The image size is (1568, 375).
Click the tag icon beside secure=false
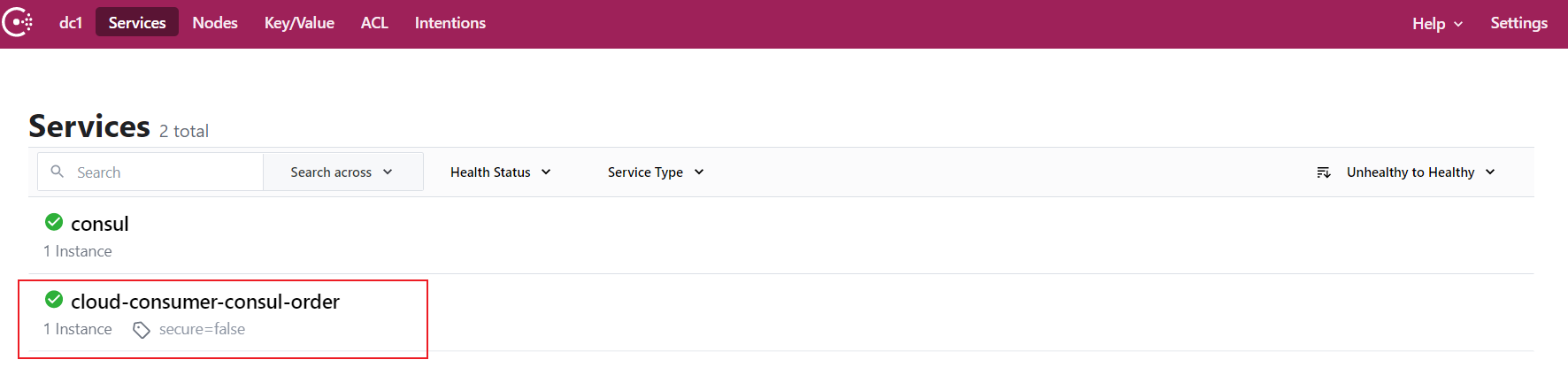[142, 330]
